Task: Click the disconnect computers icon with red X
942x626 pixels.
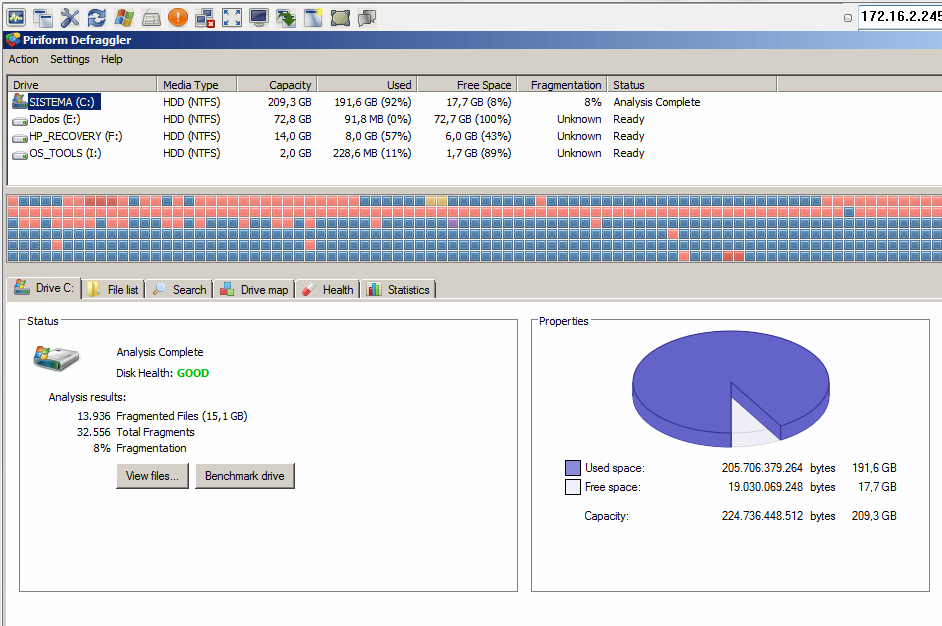Action: tap(205, 17)
